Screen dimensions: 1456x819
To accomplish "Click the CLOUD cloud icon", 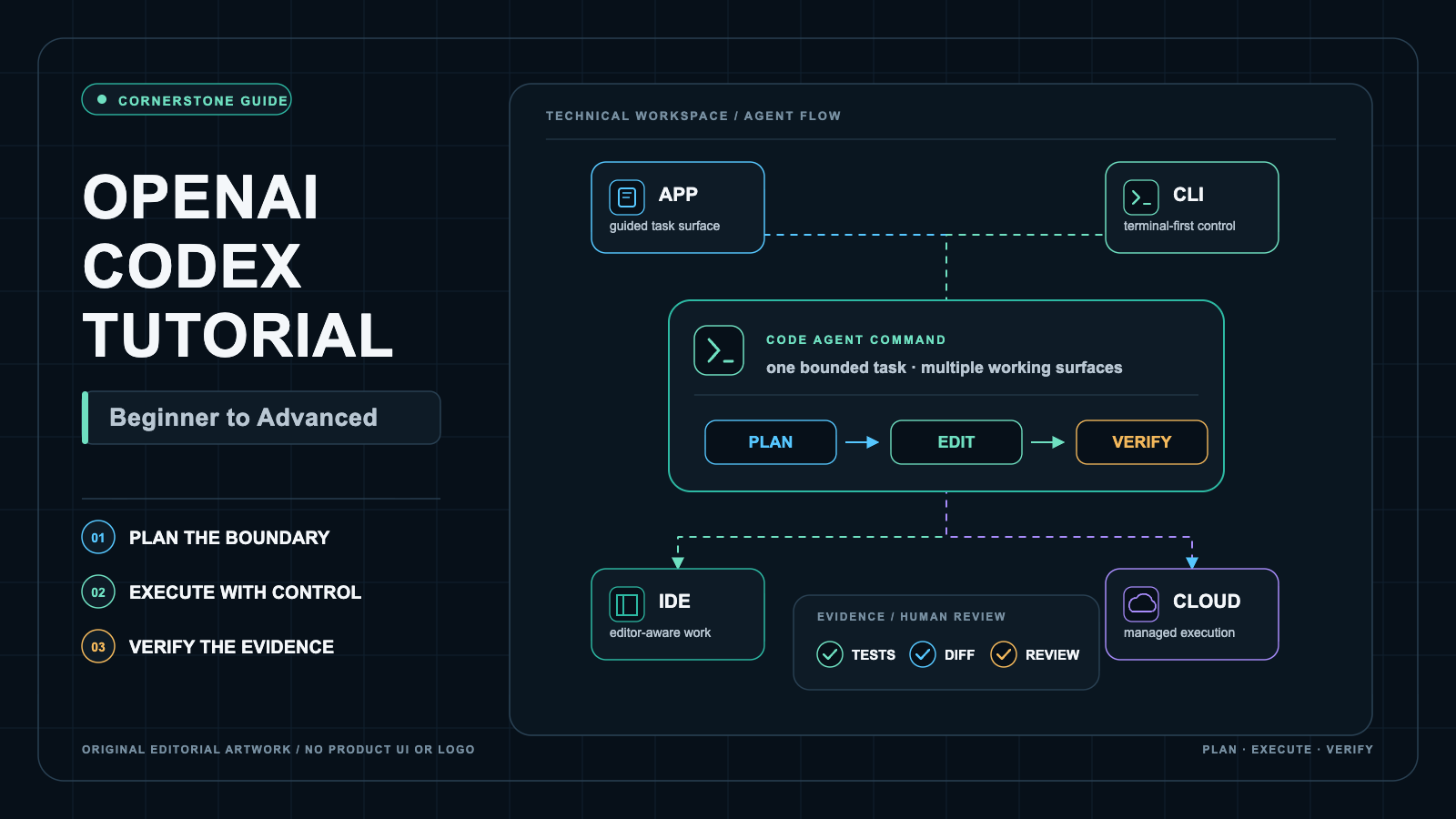I will point(1141,604).
